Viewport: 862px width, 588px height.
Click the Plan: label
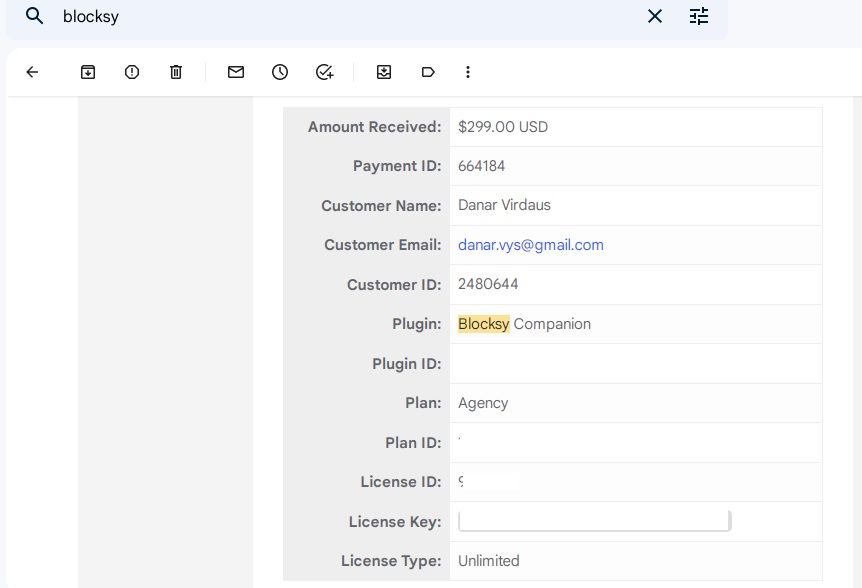pyautogui.click(x=423, y=403)
